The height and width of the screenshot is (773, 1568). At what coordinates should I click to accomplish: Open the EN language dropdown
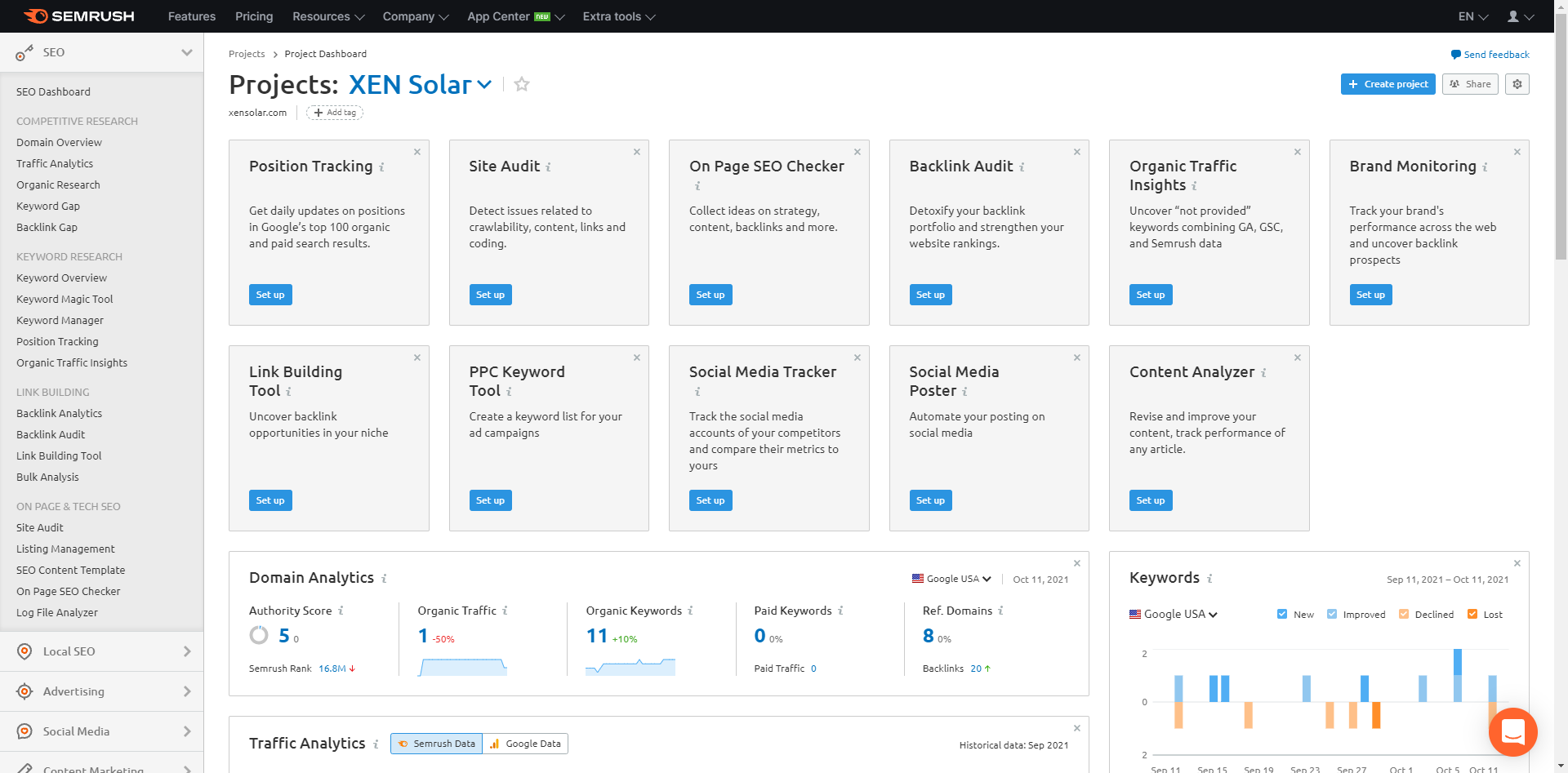pos(1473,16)
